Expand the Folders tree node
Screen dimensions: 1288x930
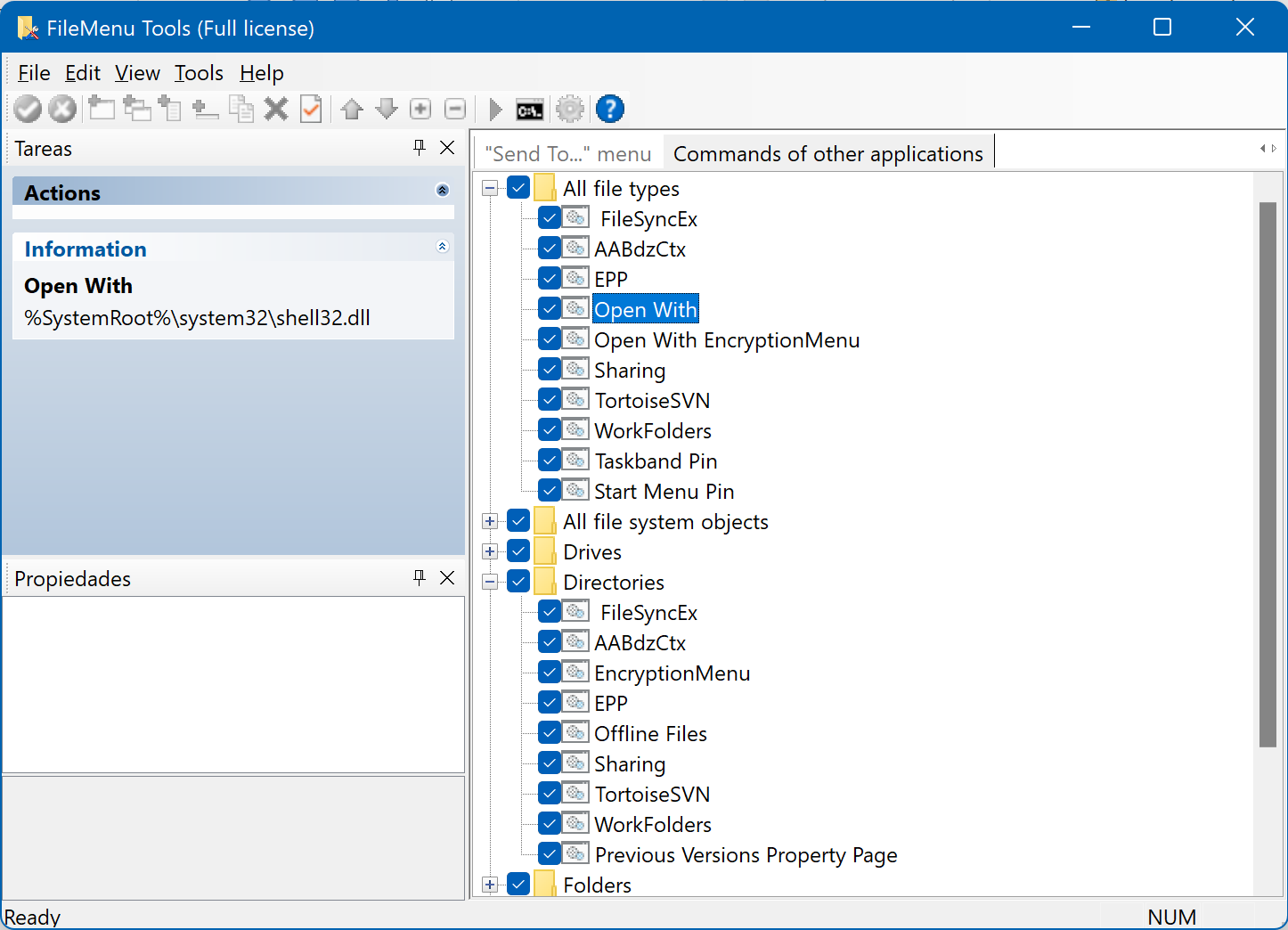pos(490,885)
